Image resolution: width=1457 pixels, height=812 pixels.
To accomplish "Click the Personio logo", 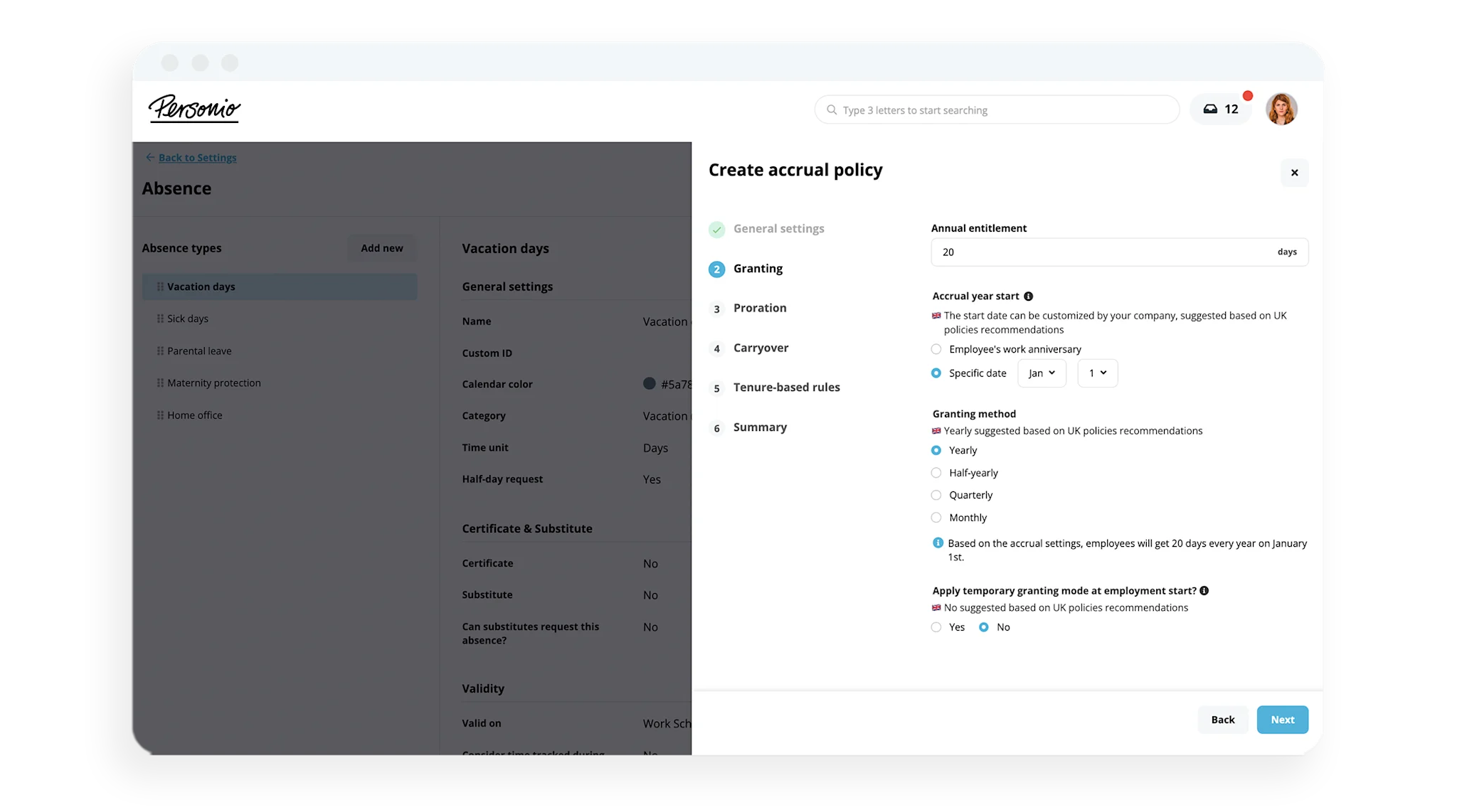I will [194, 109].
